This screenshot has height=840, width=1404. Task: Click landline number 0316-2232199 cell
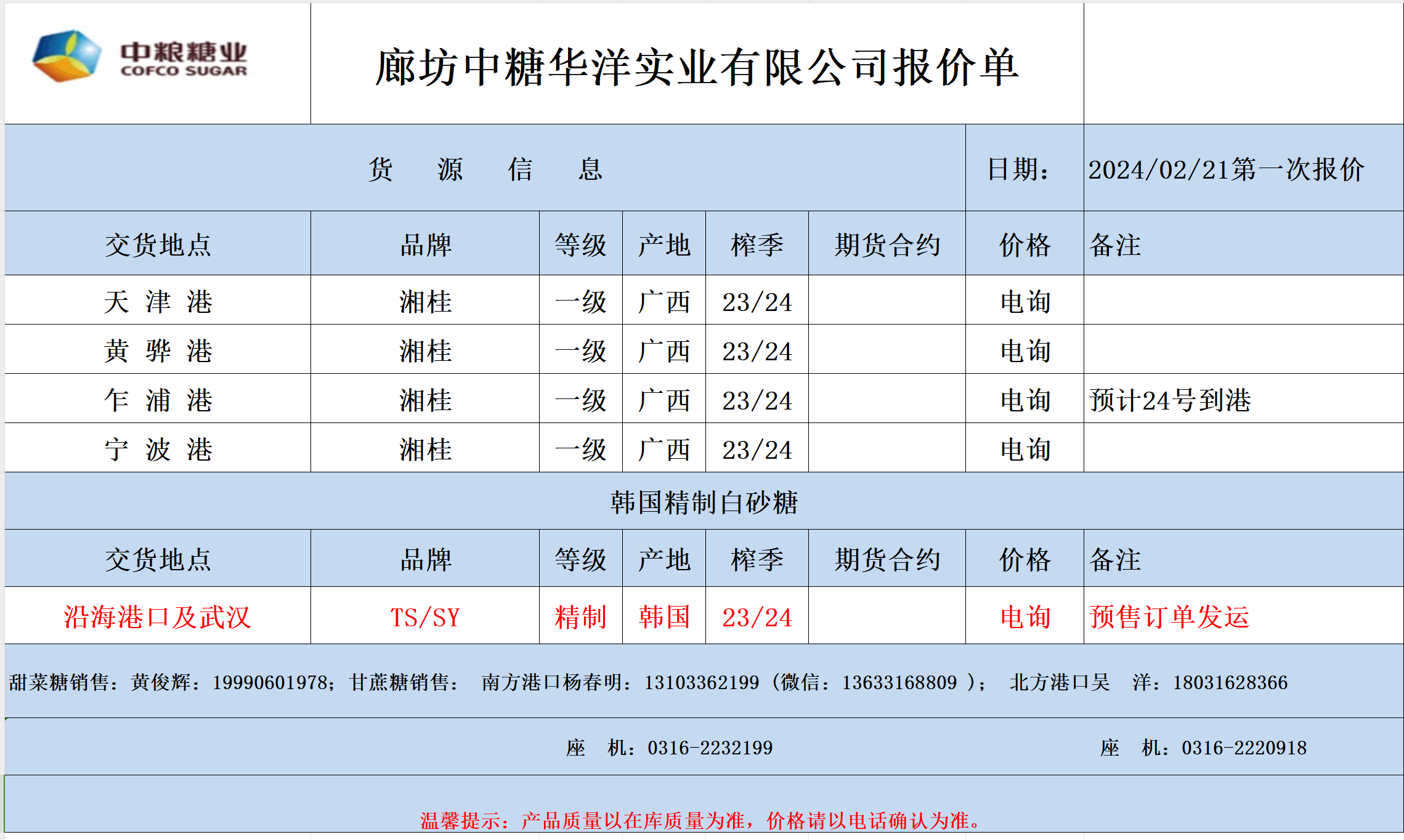669,748
